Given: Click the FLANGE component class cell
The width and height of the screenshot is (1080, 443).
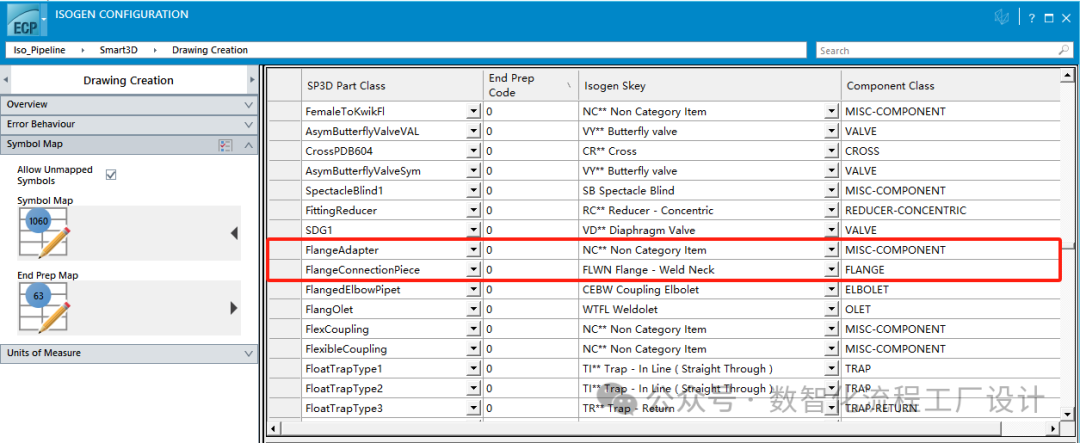Looking at the screenshot, I should click(x=951, y=270).
